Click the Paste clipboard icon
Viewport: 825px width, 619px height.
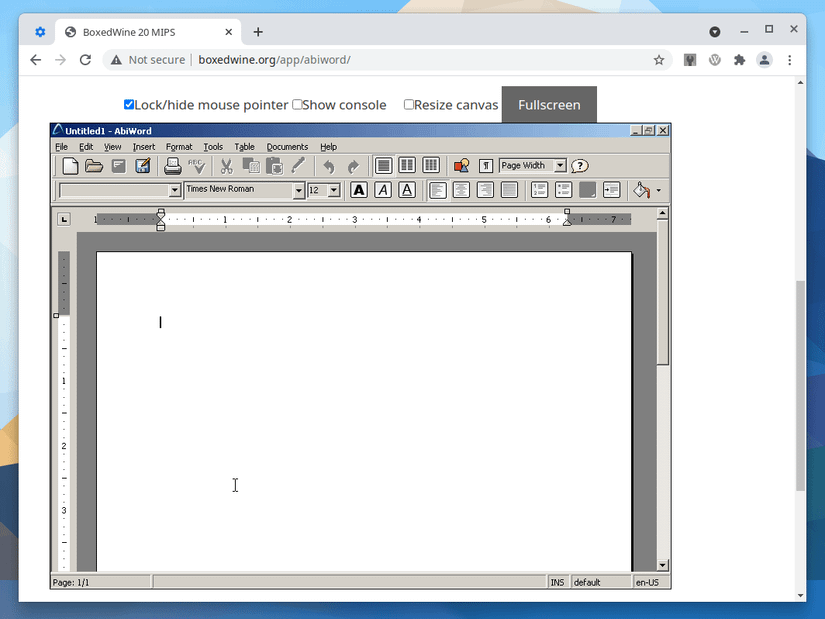click(274, 166)
